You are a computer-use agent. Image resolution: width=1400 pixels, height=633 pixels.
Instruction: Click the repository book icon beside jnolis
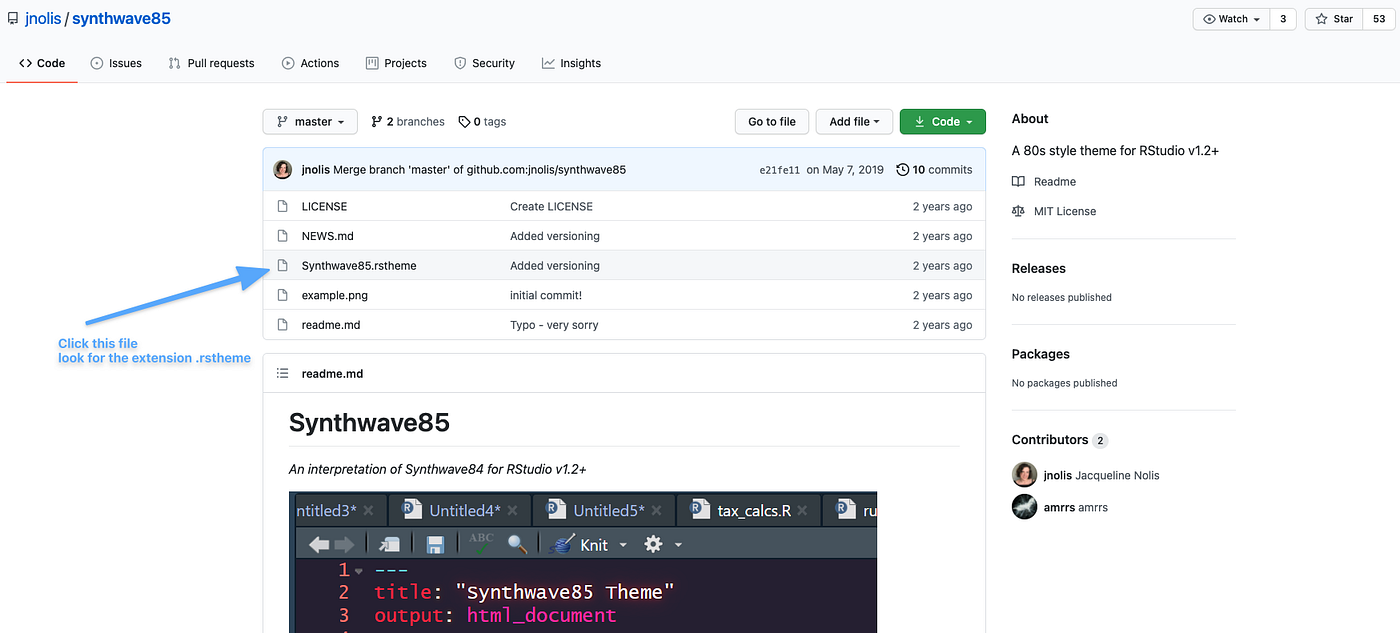[x=13, y=19]
